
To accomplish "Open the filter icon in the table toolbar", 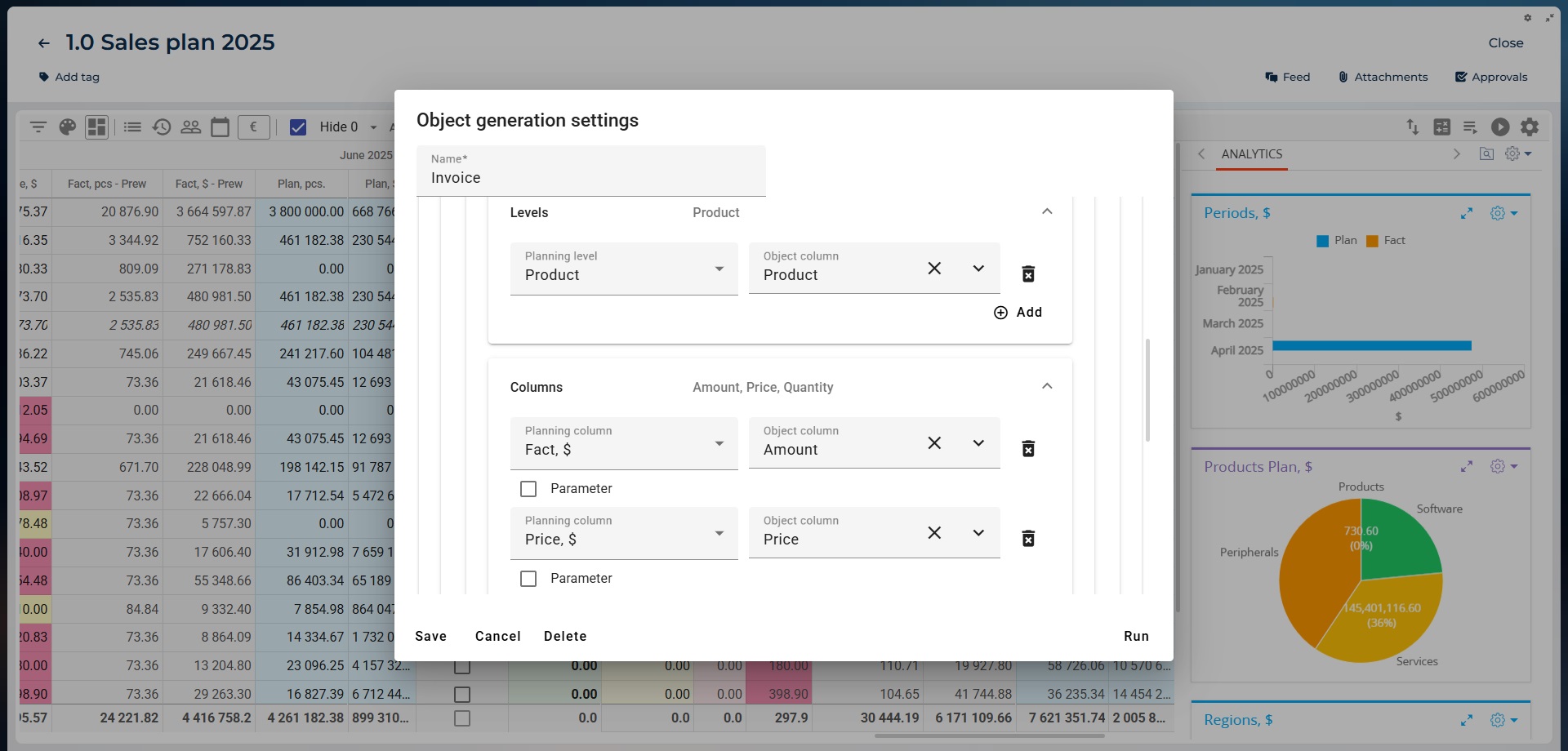I will (38, 127).
